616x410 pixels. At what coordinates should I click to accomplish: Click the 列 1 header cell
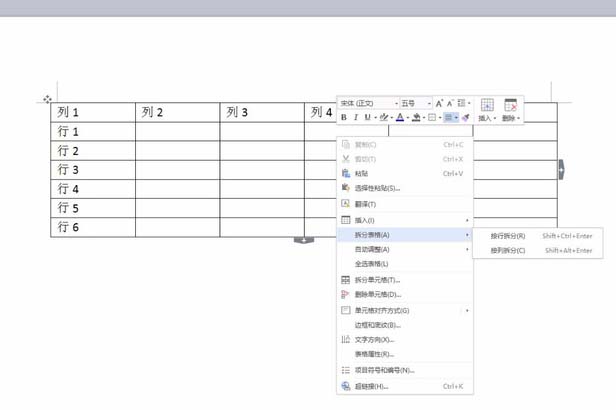(93, 112)
